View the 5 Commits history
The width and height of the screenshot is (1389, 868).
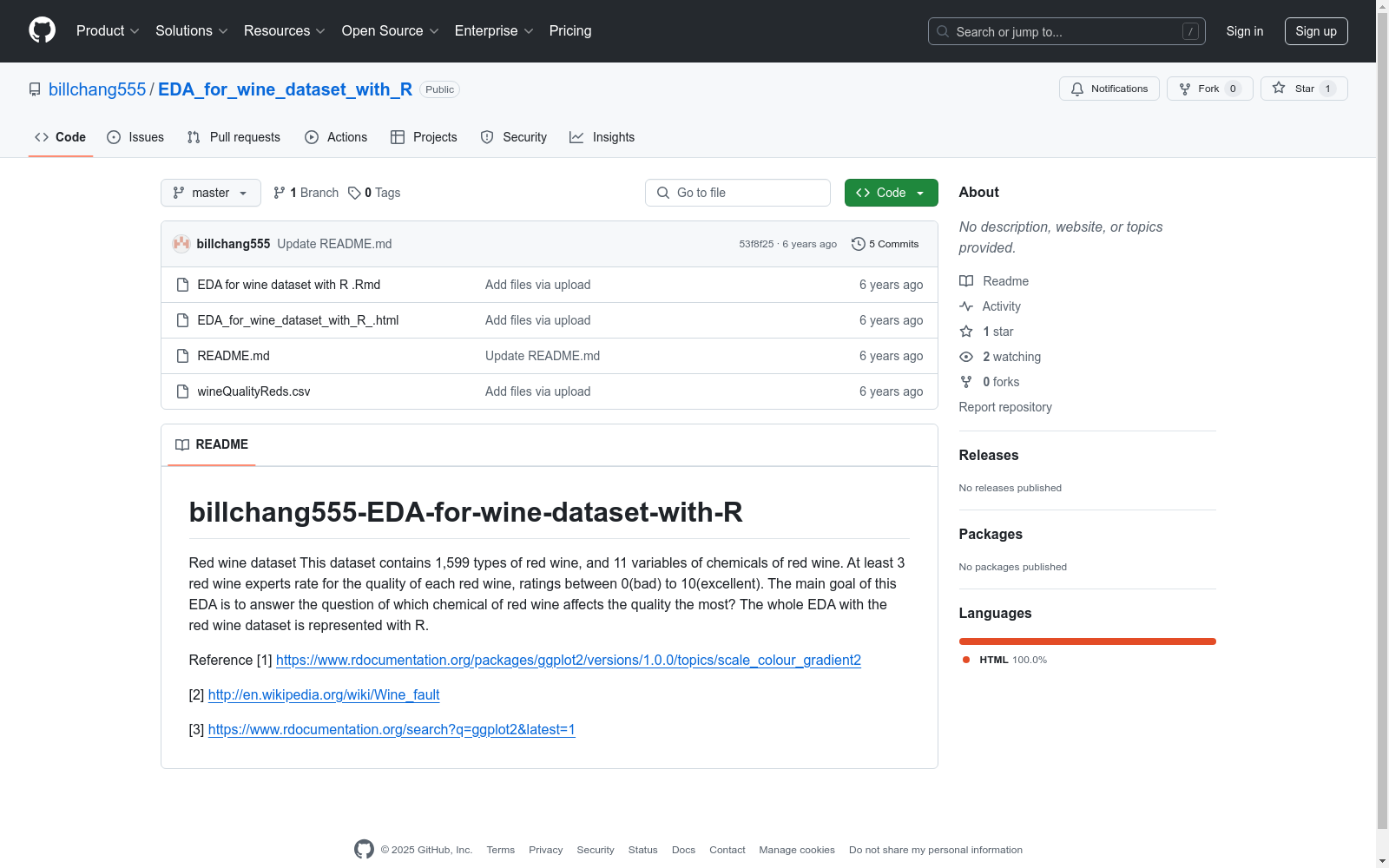(885, 244)
